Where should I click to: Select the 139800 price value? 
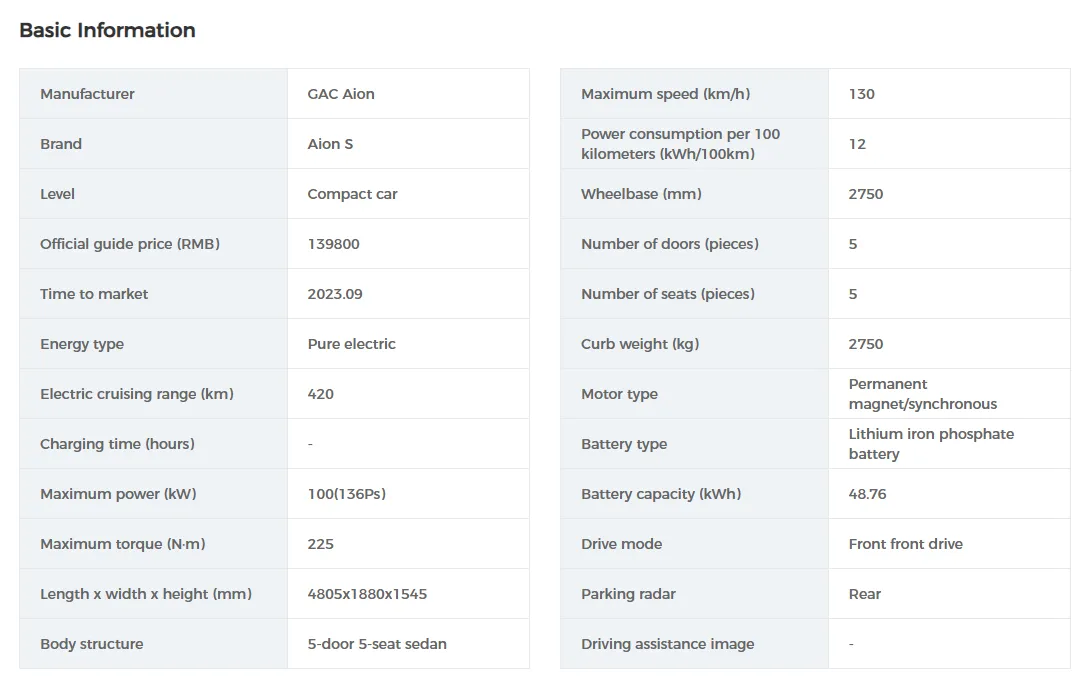pos(333,244)
